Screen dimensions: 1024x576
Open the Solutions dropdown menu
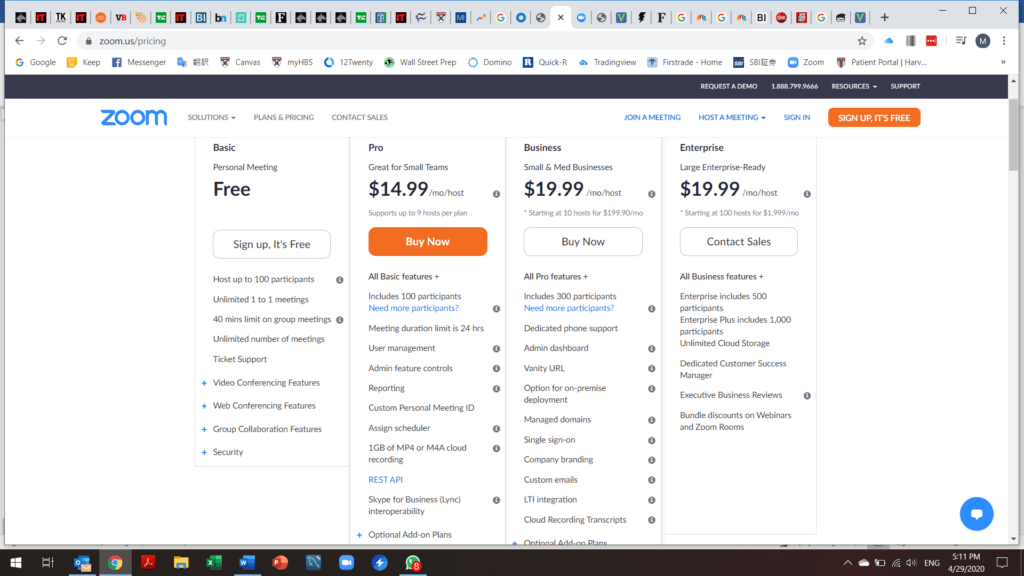click(x=211, y=117)
